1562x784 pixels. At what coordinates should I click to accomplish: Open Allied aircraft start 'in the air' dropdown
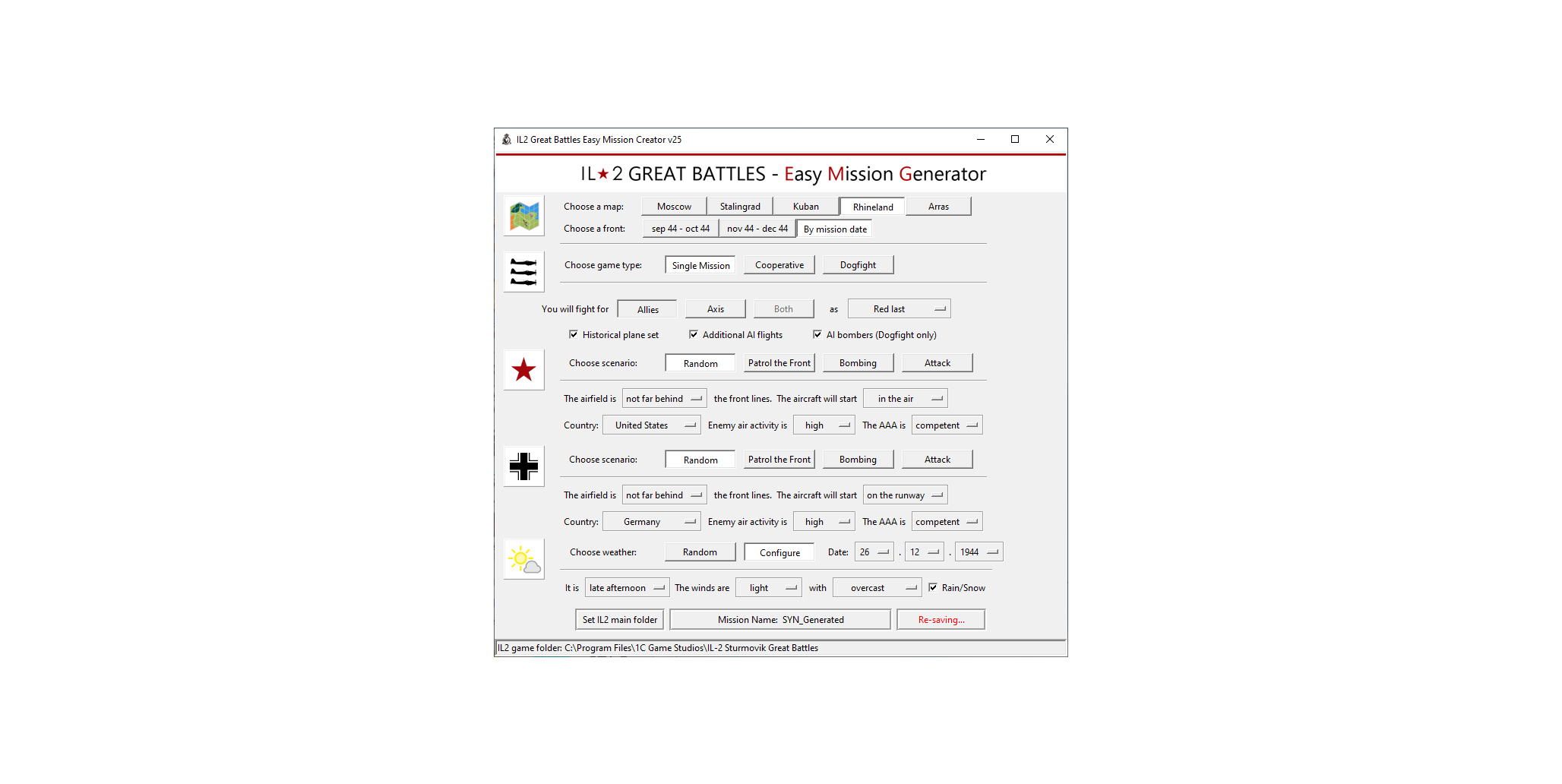906,399
